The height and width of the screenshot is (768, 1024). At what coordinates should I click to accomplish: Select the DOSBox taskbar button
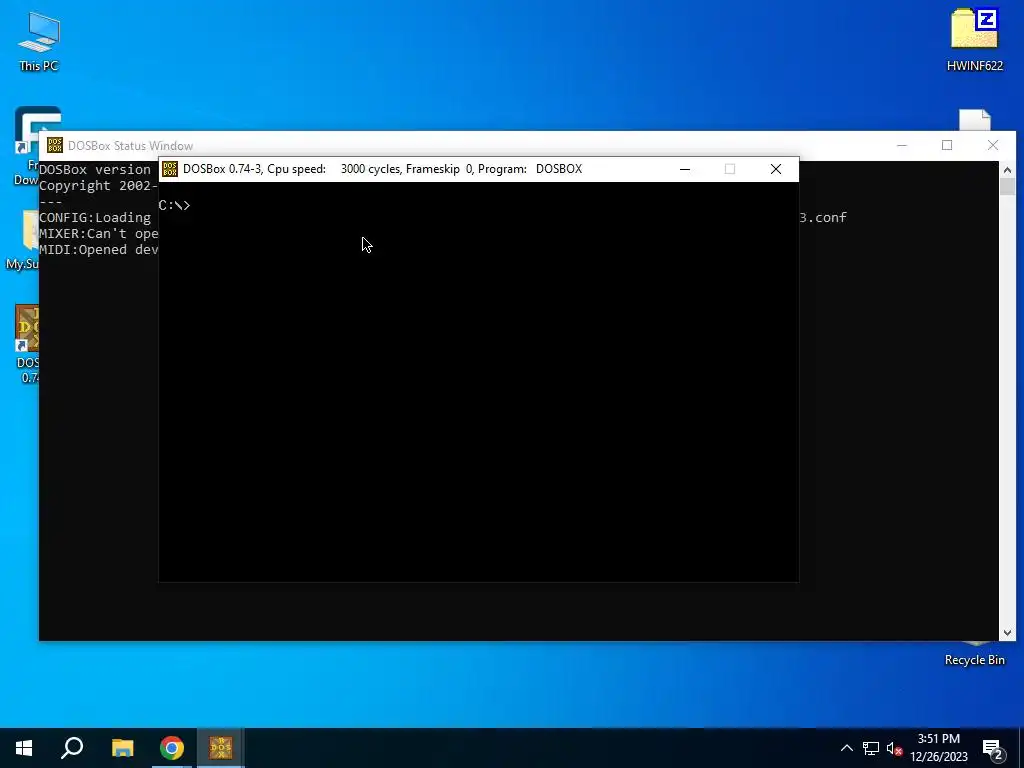(221, 748)
